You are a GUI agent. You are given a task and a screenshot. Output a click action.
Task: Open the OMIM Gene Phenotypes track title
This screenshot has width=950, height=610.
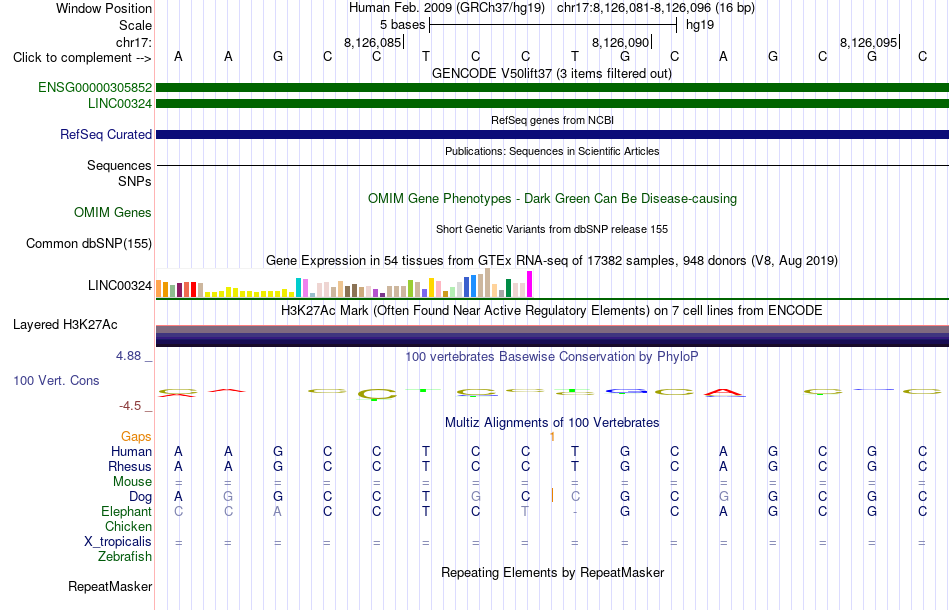coord(552,199)
